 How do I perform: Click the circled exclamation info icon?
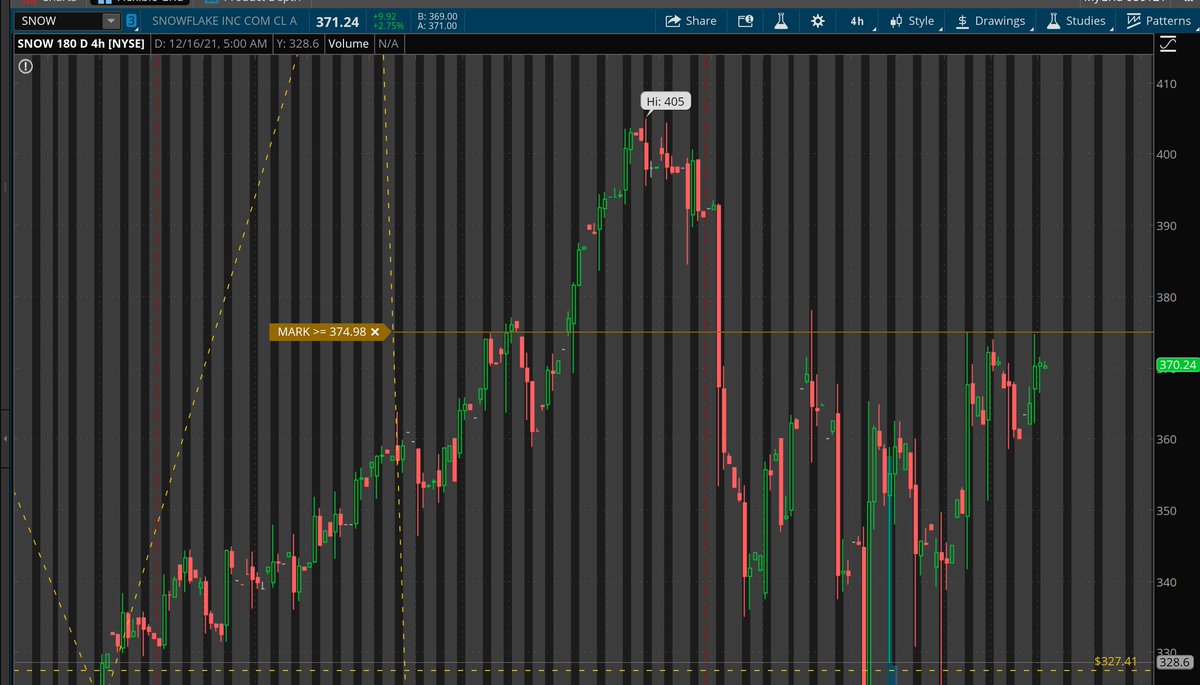click(x=25, y=66)
